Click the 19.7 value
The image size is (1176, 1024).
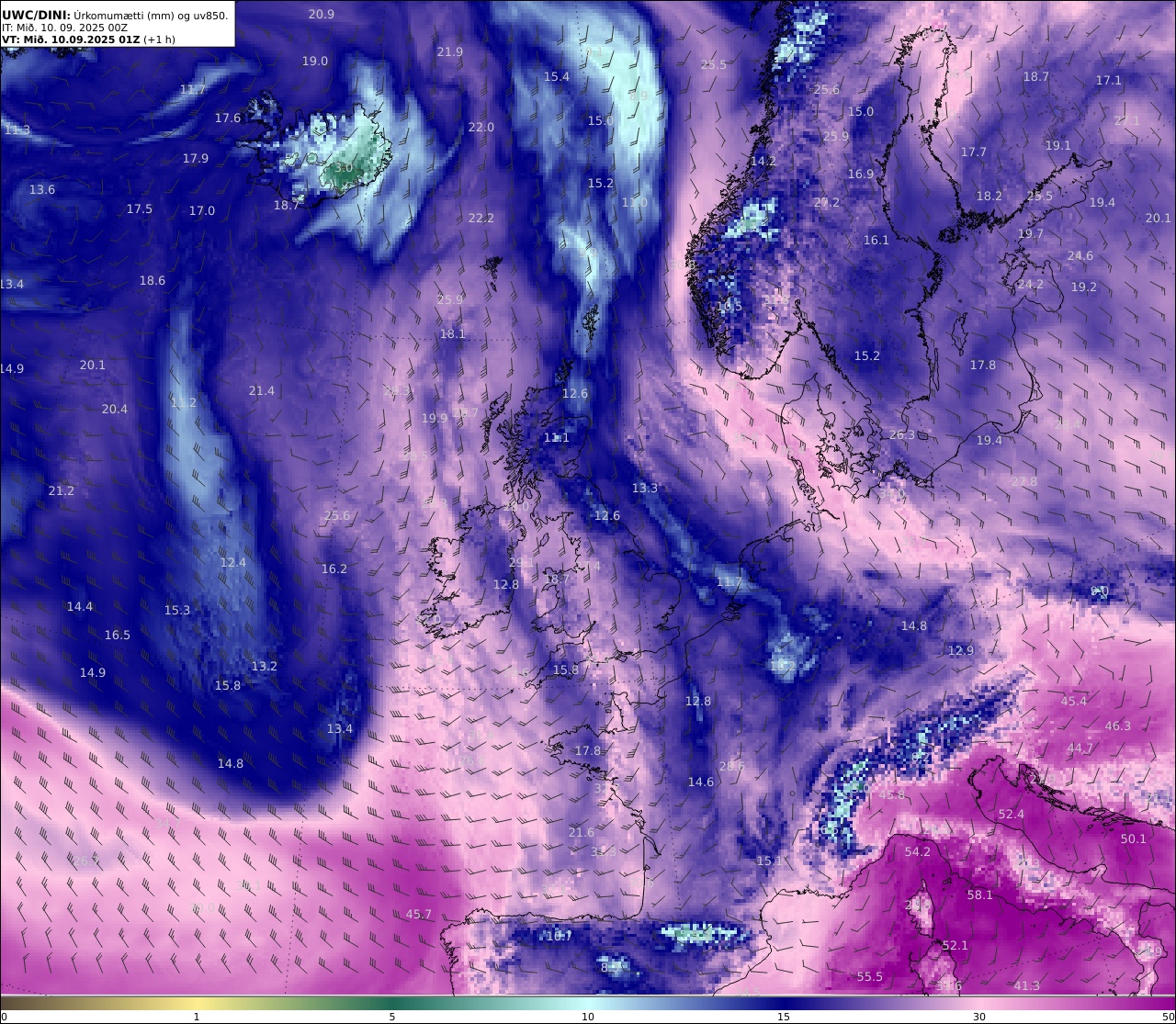[1031, 233]
